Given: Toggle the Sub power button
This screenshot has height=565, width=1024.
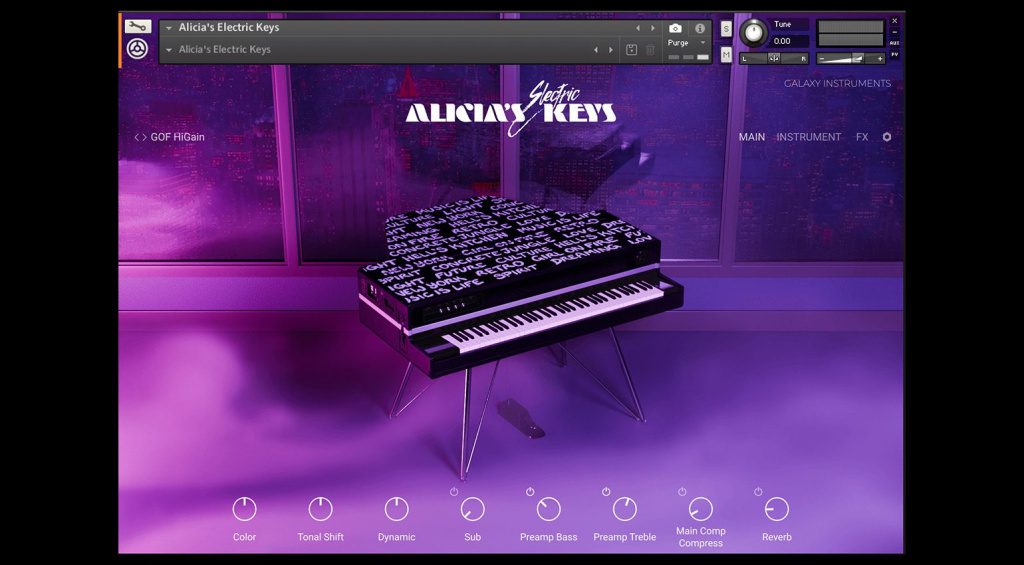Looking at the screenshot, I should [454, 491].
